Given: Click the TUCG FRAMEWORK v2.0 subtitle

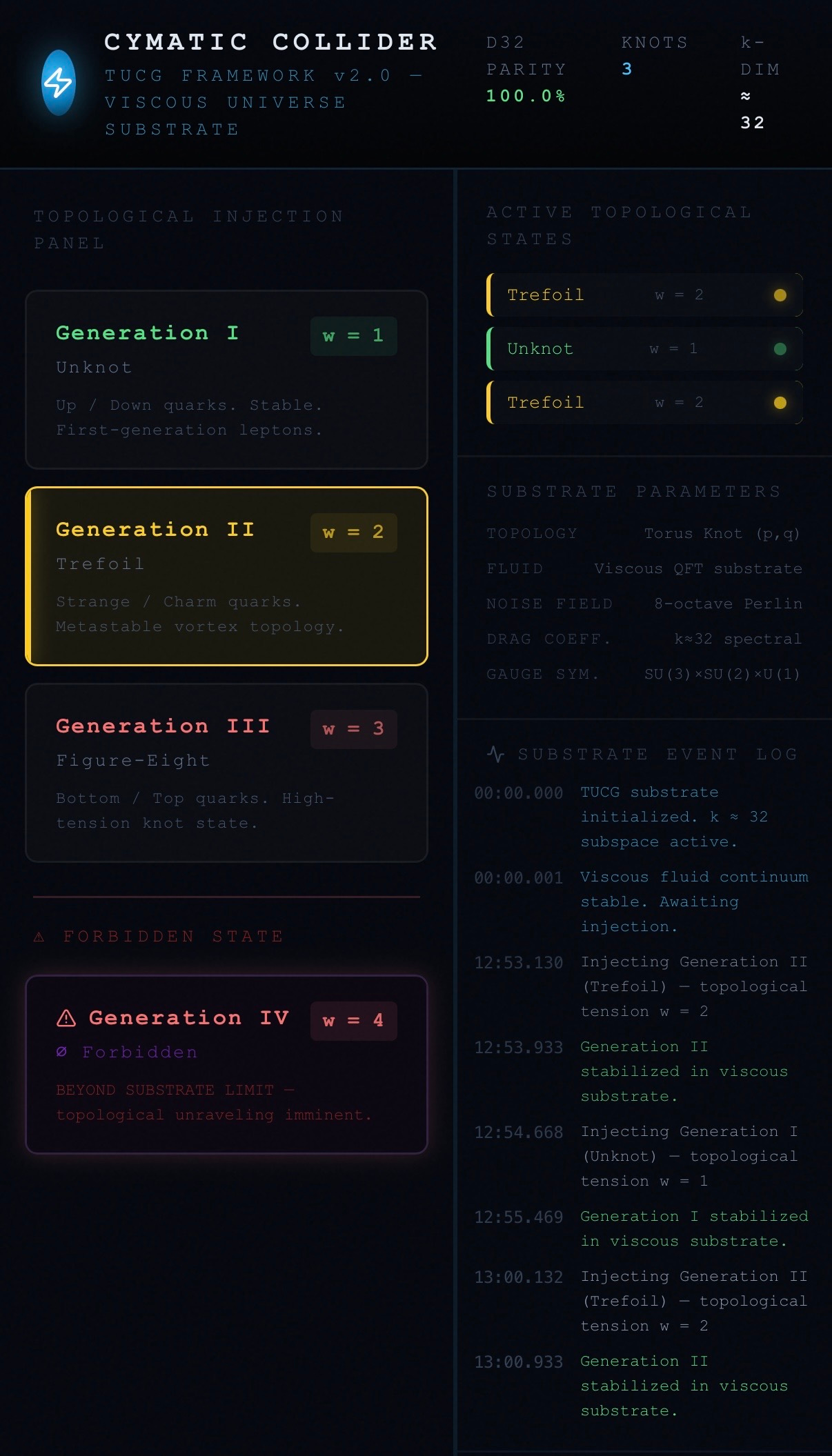Looking at the screenshot, I should tap(263, 102).
